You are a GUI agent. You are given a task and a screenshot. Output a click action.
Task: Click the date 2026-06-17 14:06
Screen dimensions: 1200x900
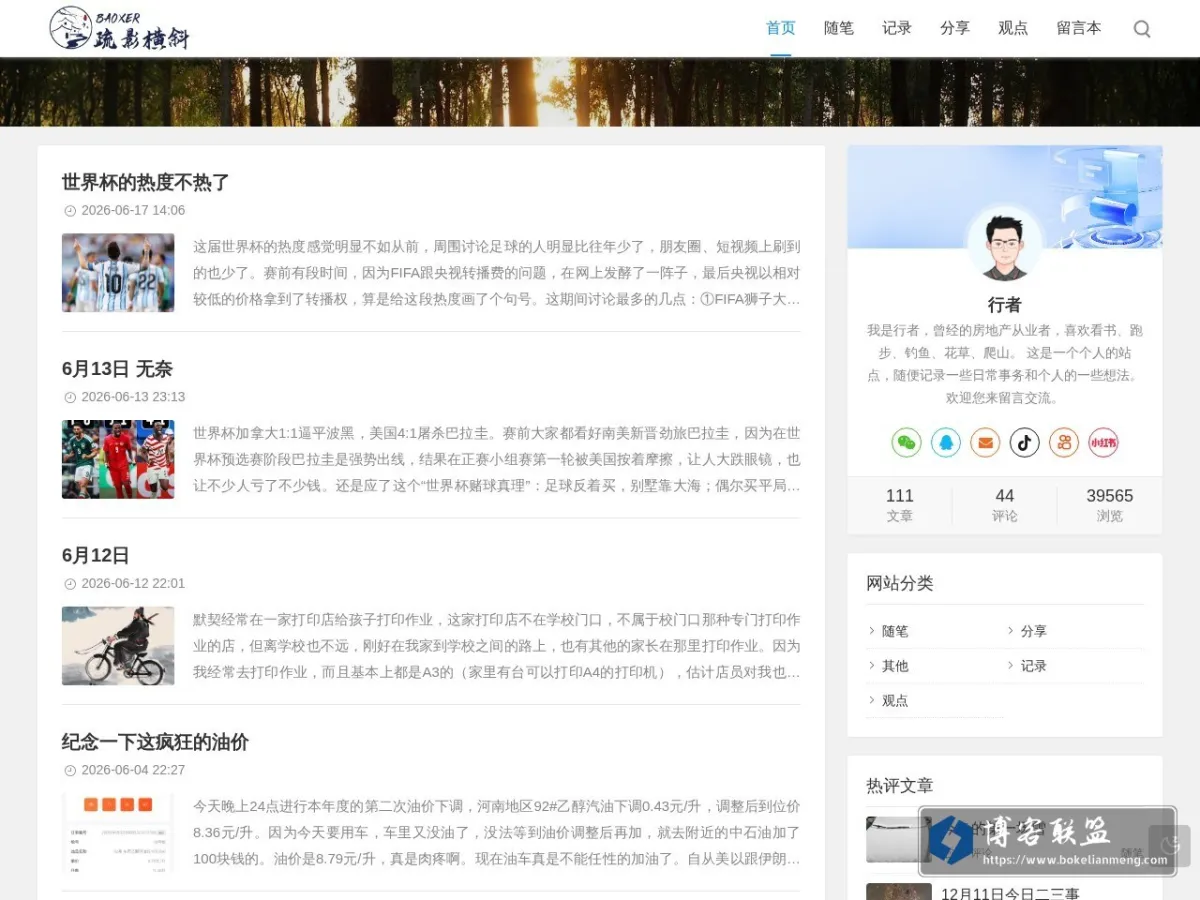pos(133,210)
